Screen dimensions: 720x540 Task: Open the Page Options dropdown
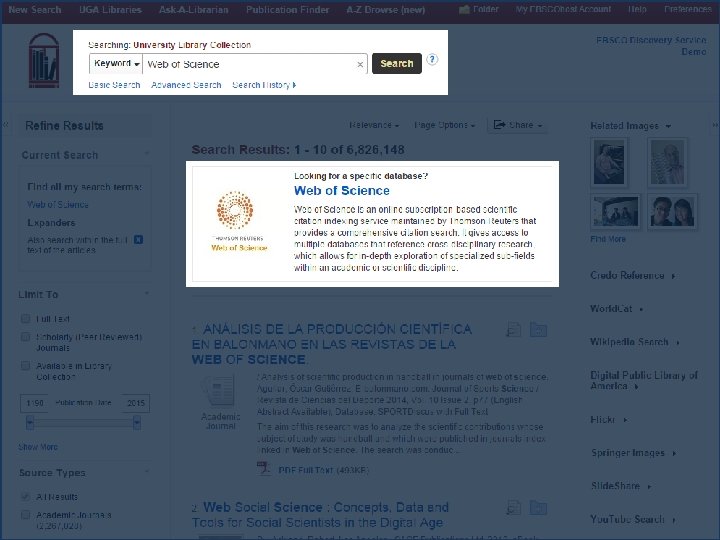(444, 125)
